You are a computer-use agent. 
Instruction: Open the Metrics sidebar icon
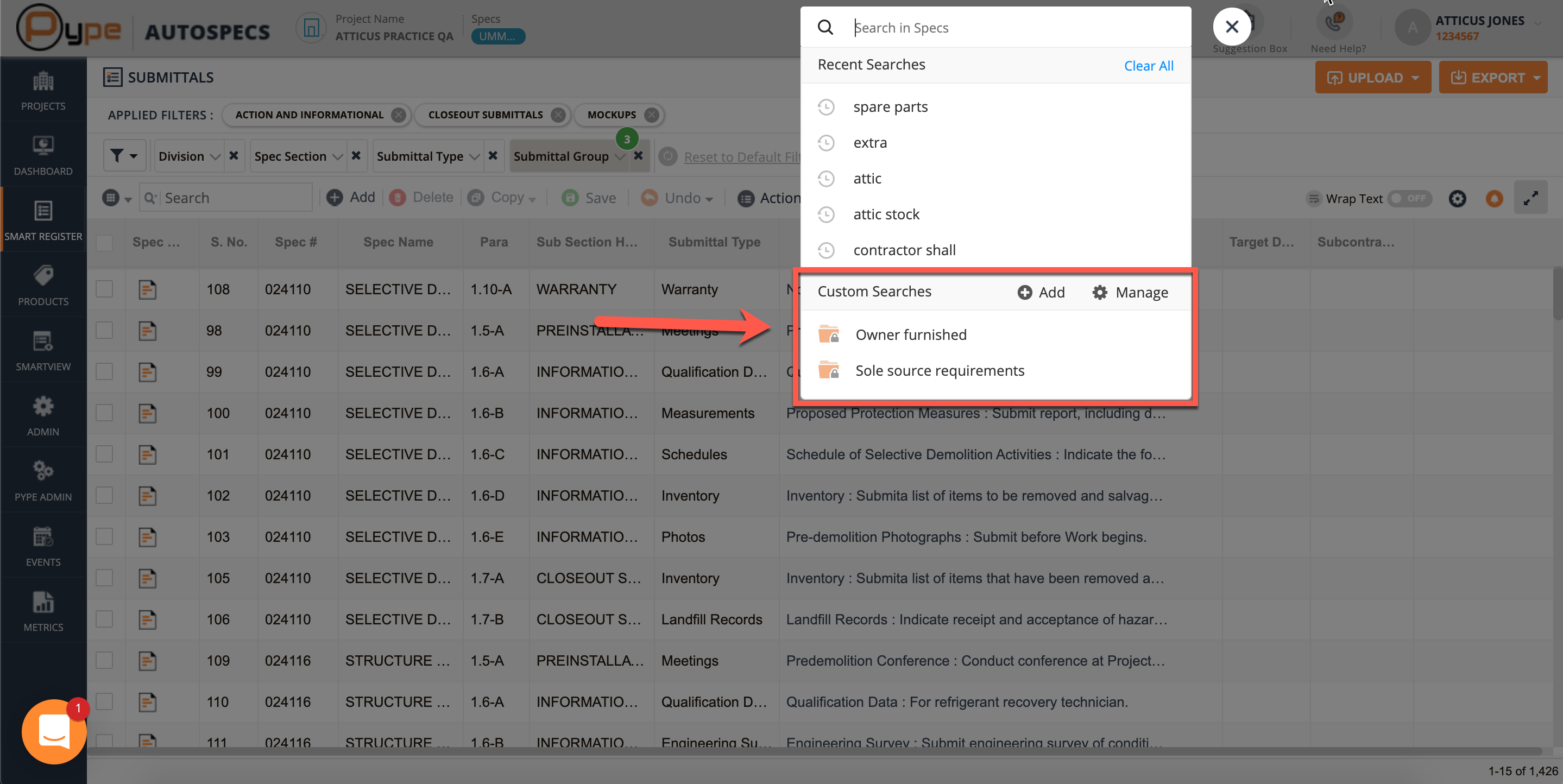(x=42, y=610)
